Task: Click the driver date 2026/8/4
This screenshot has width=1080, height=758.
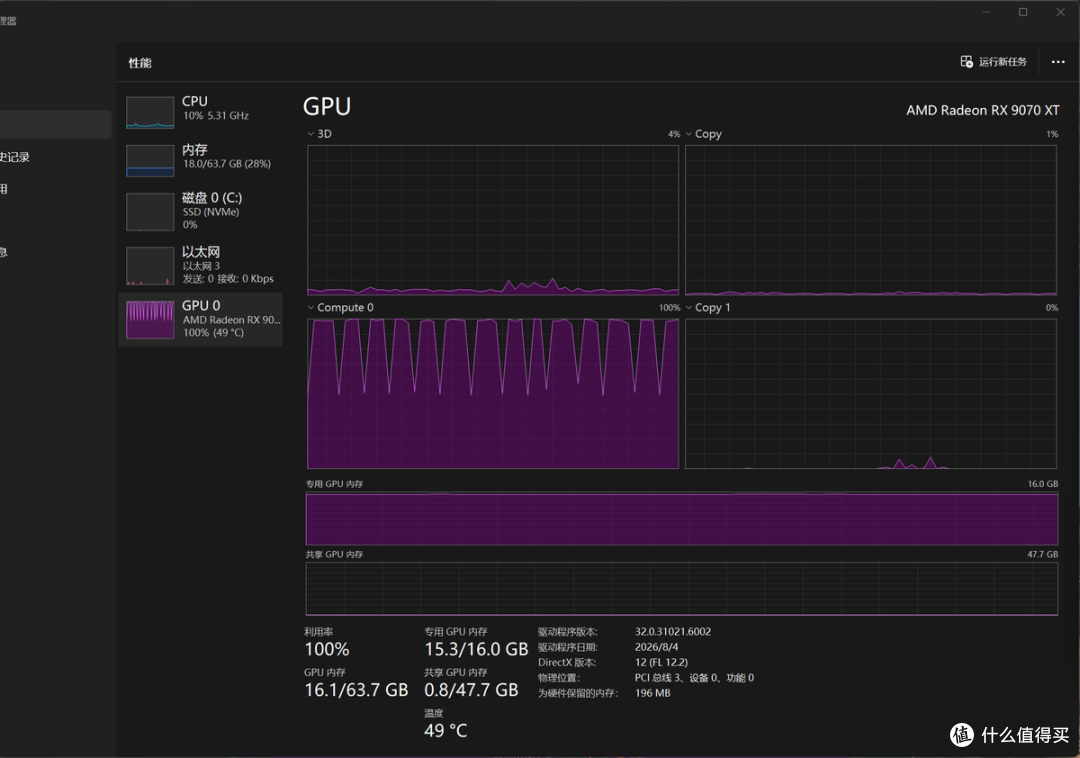Action: pyautogui.click(x=656, y=647)
